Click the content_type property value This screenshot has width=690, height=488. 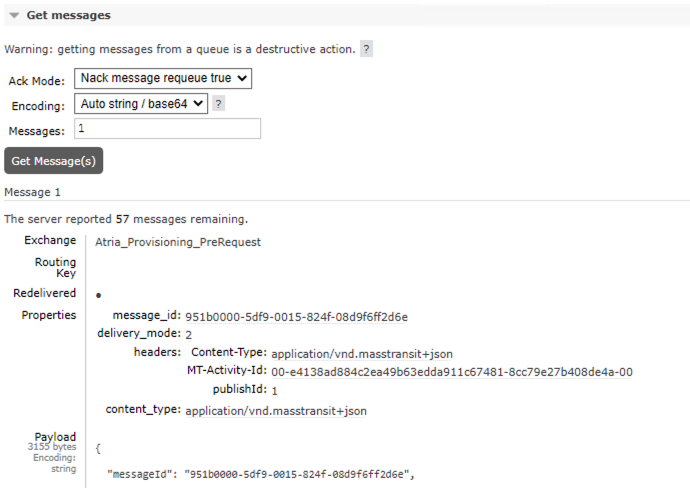[x=276, y=410]
